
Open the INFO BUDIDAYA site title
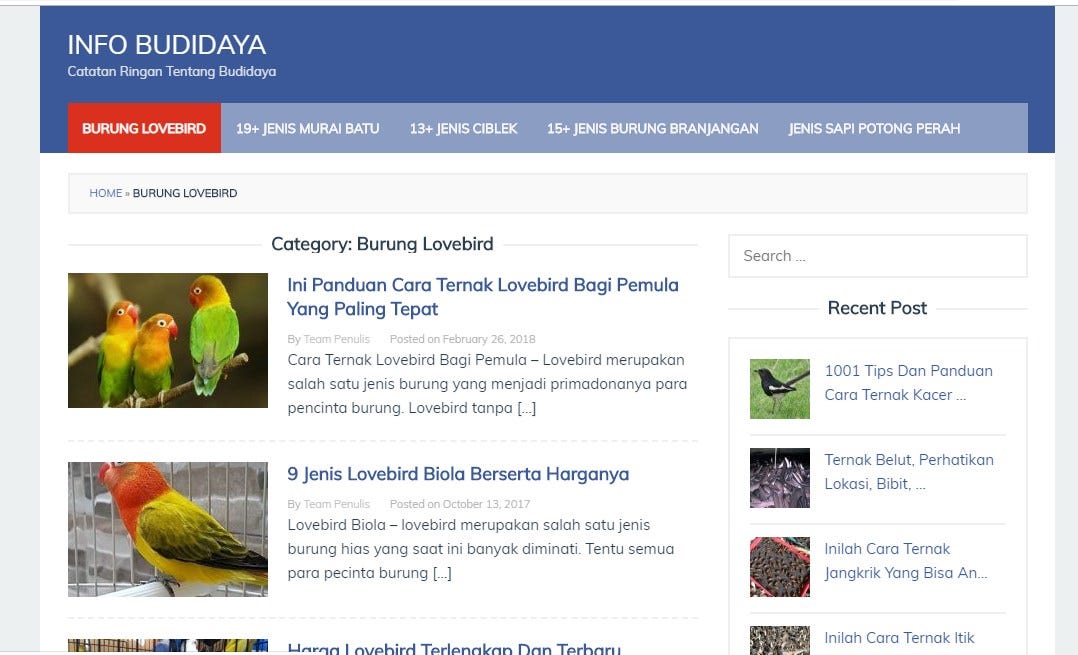point(166,45)
